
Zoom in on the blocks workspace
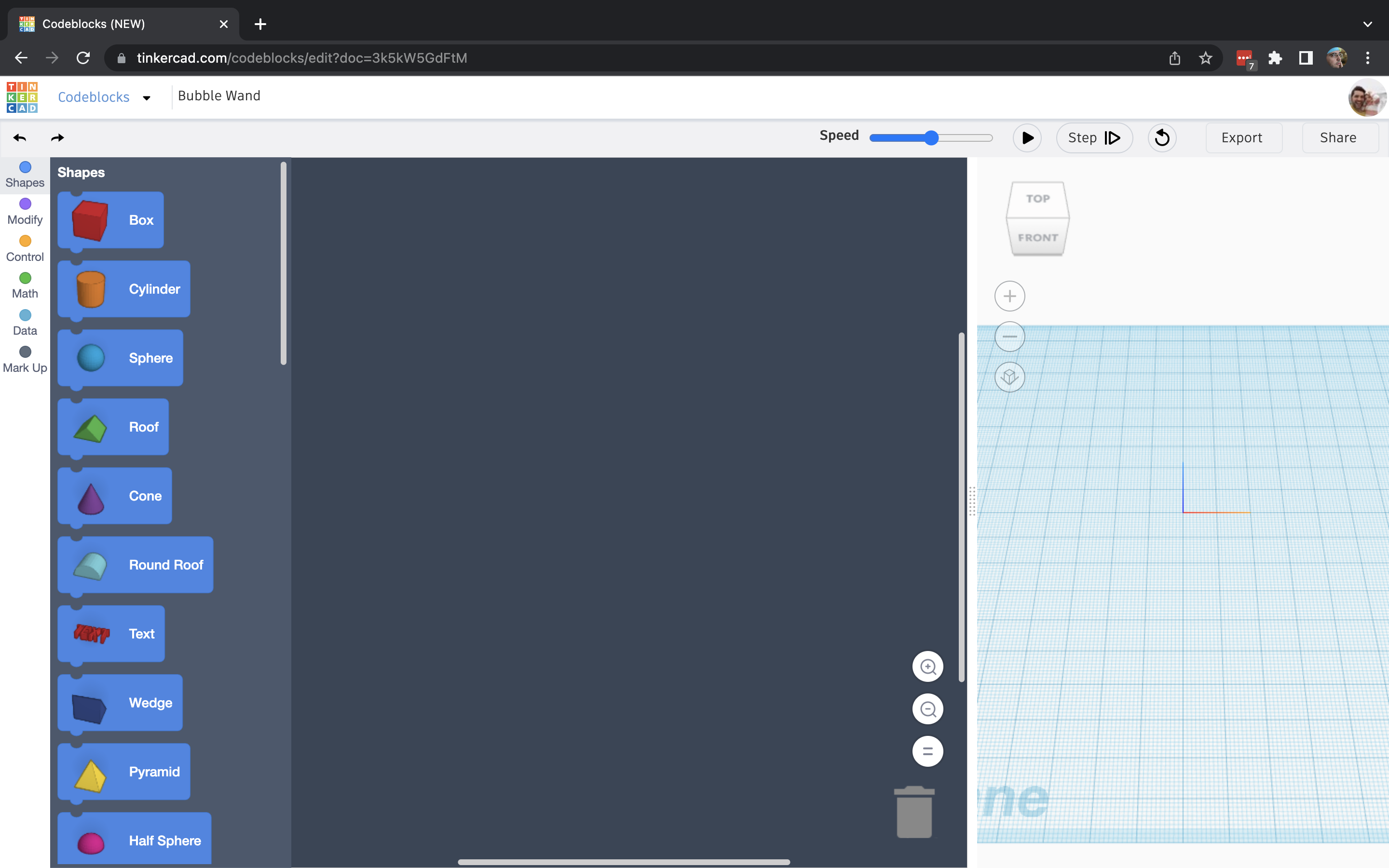point(927,666)
